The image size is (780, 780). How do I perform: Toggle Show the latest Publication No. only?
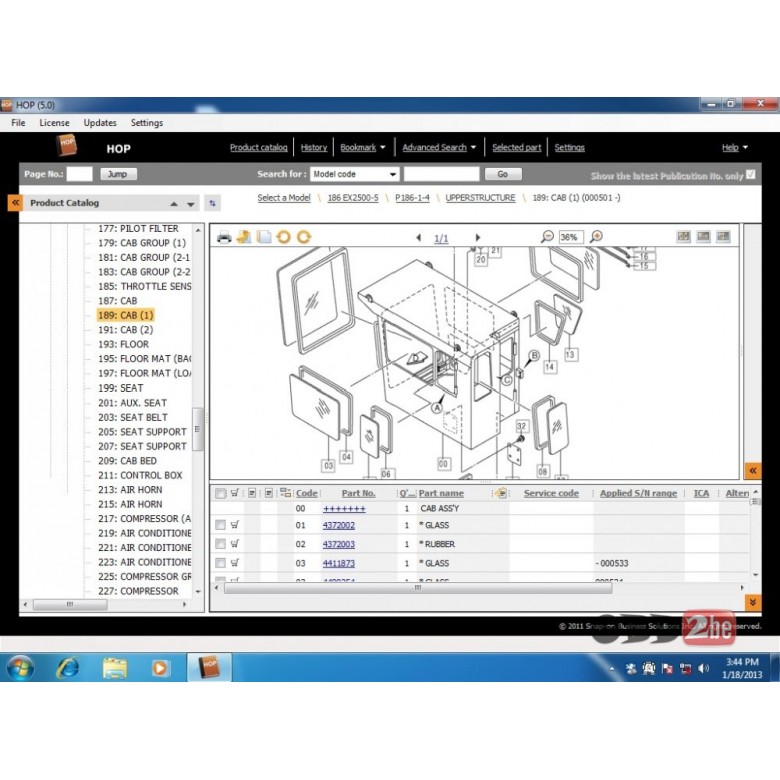751,174
